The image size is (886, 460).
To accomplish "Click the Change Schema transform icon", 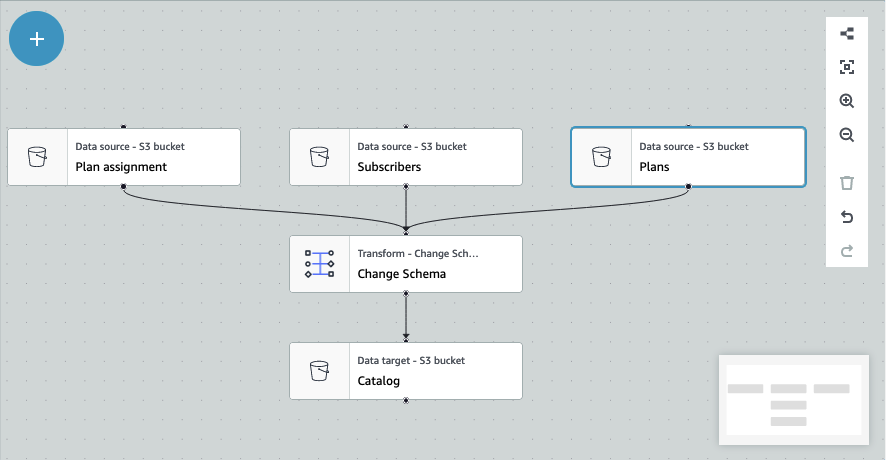I will [319, 264].
